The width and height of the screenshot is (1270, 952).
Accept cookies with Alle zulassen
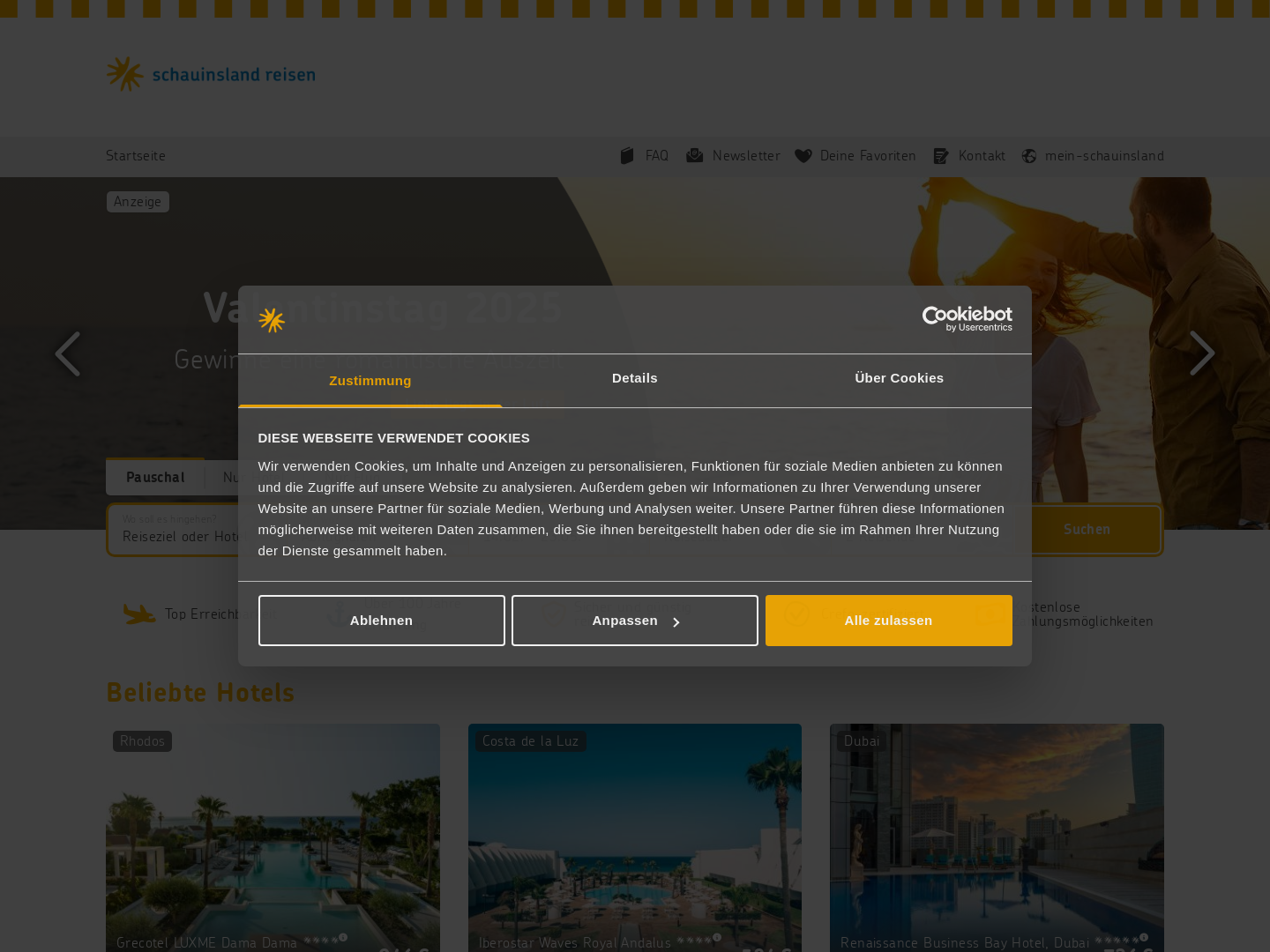[x=889, y=621]
